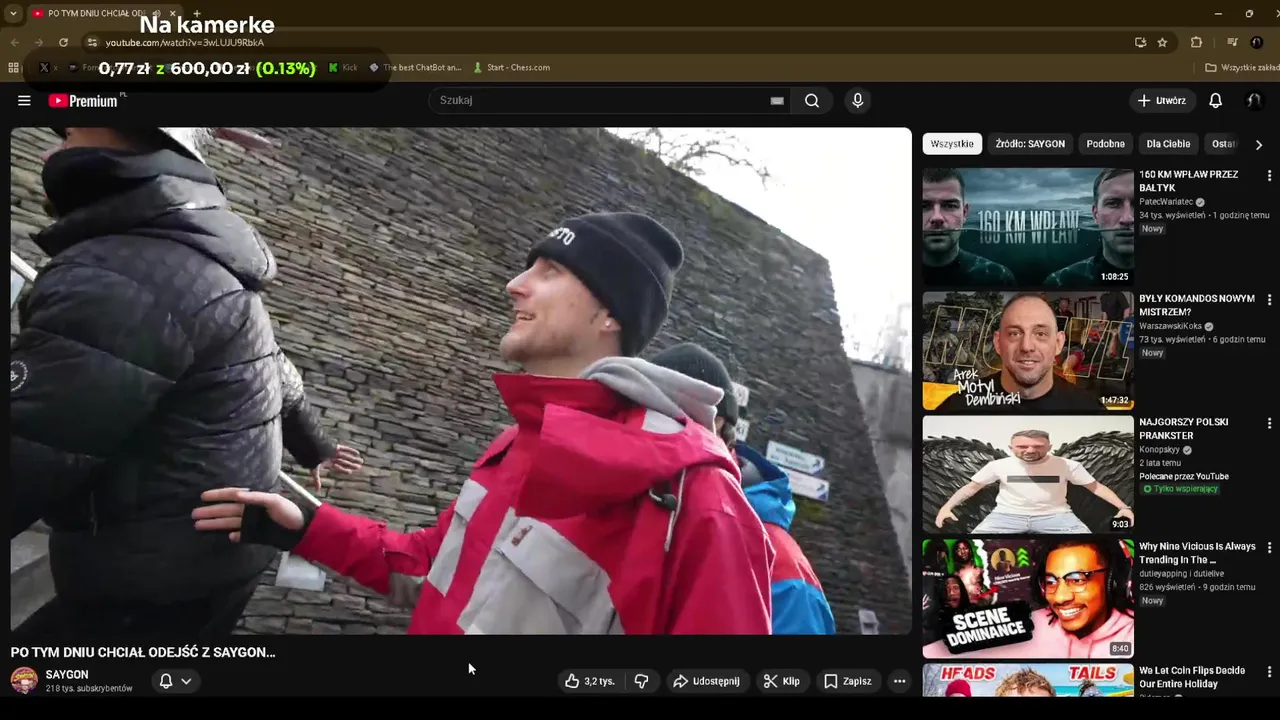Click the Klip clip button
Viewport: 1280px width, 720px height.
[x=781, y=681]
